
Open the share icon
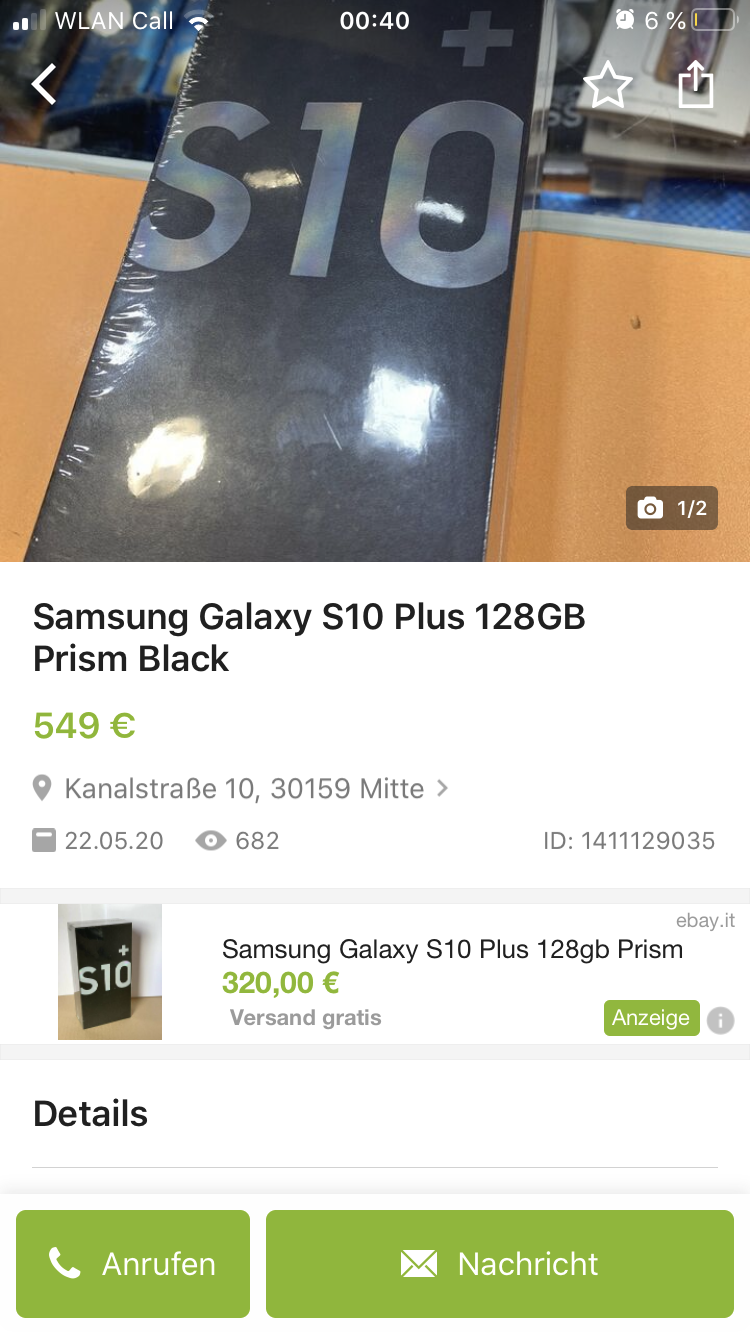click(696, 84)
